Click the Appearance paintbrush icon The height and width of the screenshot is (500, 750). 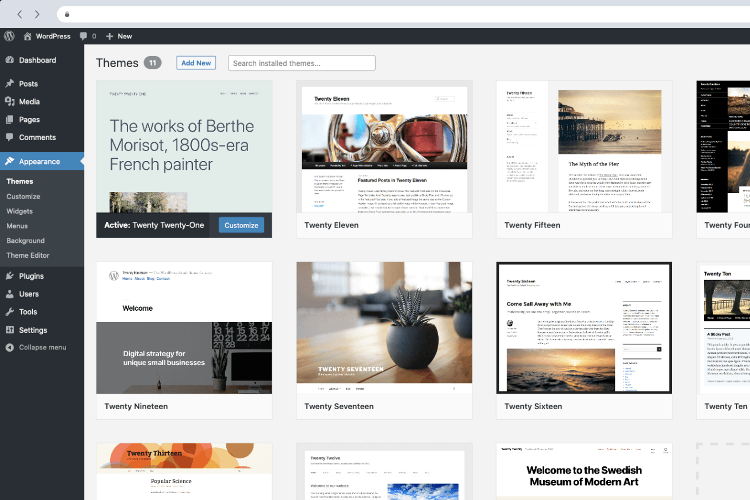10,161
